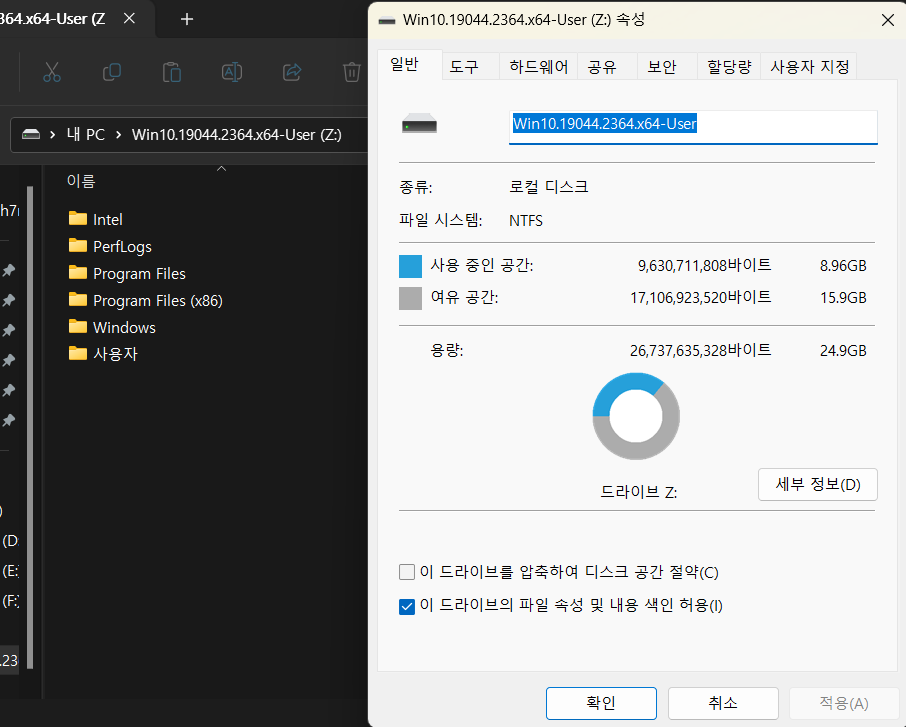This screenshot has width=906, height=727.
Task: Click the 적용(A) button
Action: pos(844,703)
